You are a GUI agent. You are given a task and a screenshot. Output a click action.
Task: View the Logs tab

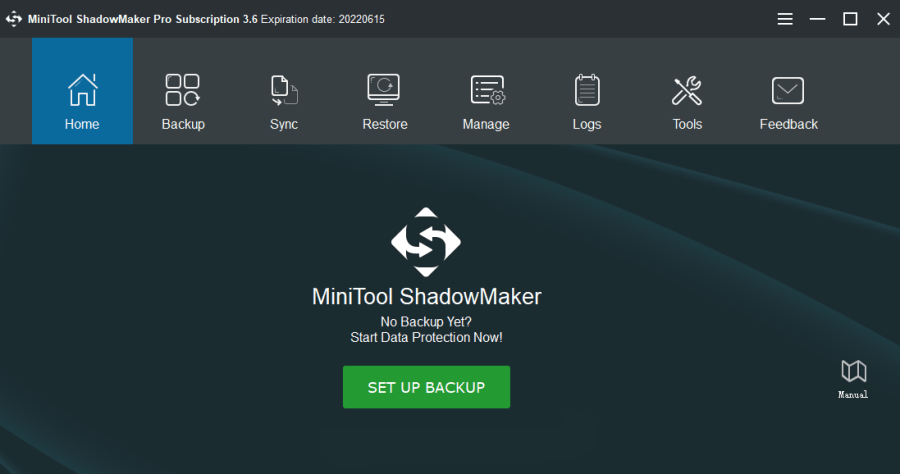[x=587, y=91]
